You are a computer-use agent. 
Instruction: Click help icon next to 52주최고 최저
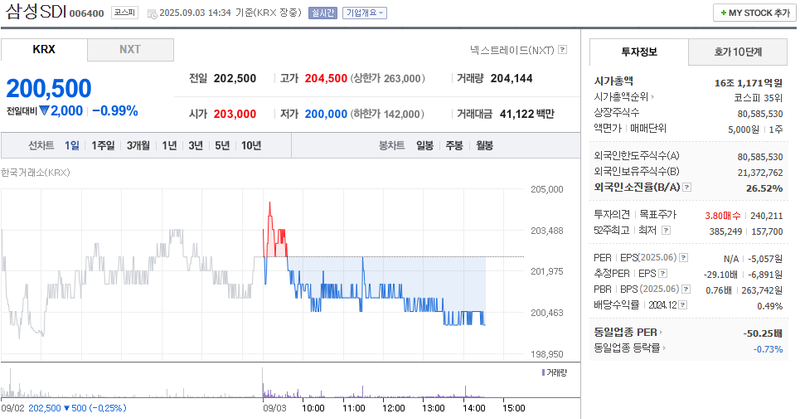pos(666,230)
